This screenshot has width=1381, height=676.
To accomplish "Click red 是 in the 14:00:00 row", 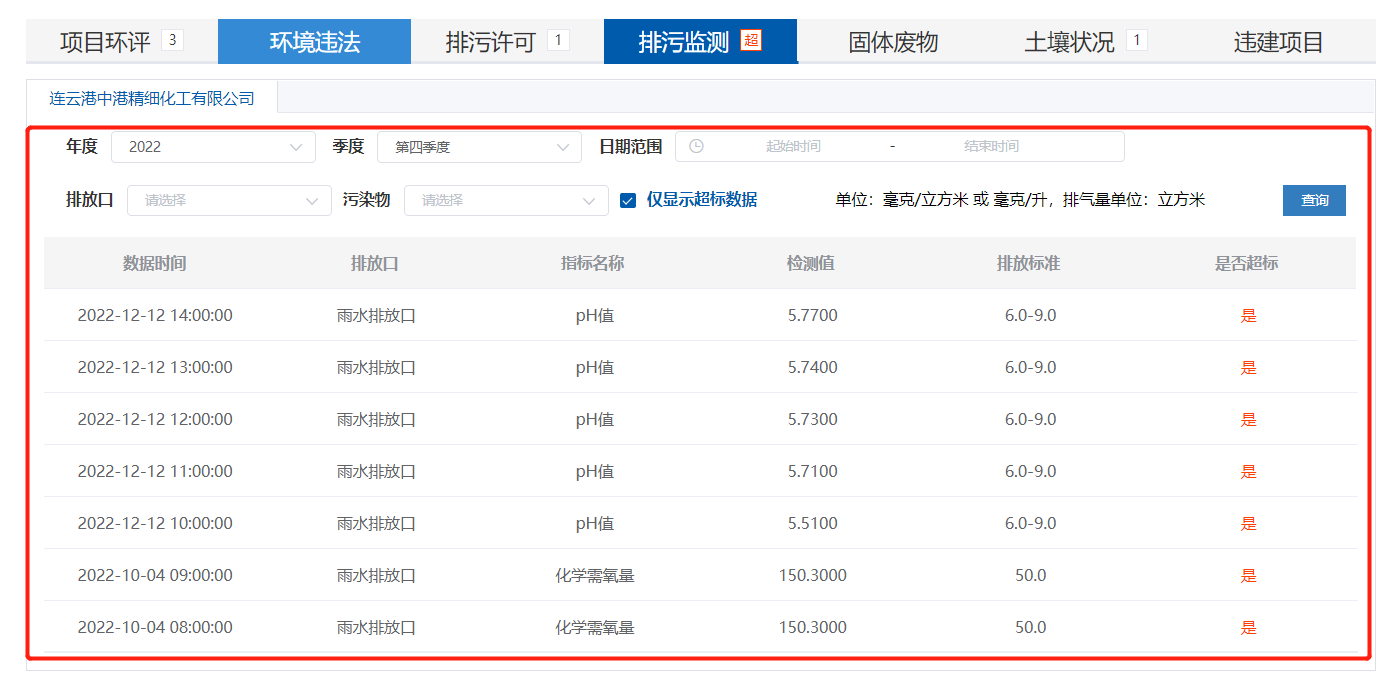I will tap(1248, 316).
